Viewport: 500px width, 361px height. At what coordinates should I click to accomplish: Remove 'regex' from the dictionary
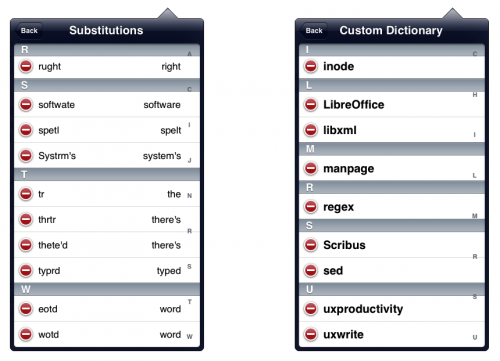pyautogui.click(x=311, y=207)
